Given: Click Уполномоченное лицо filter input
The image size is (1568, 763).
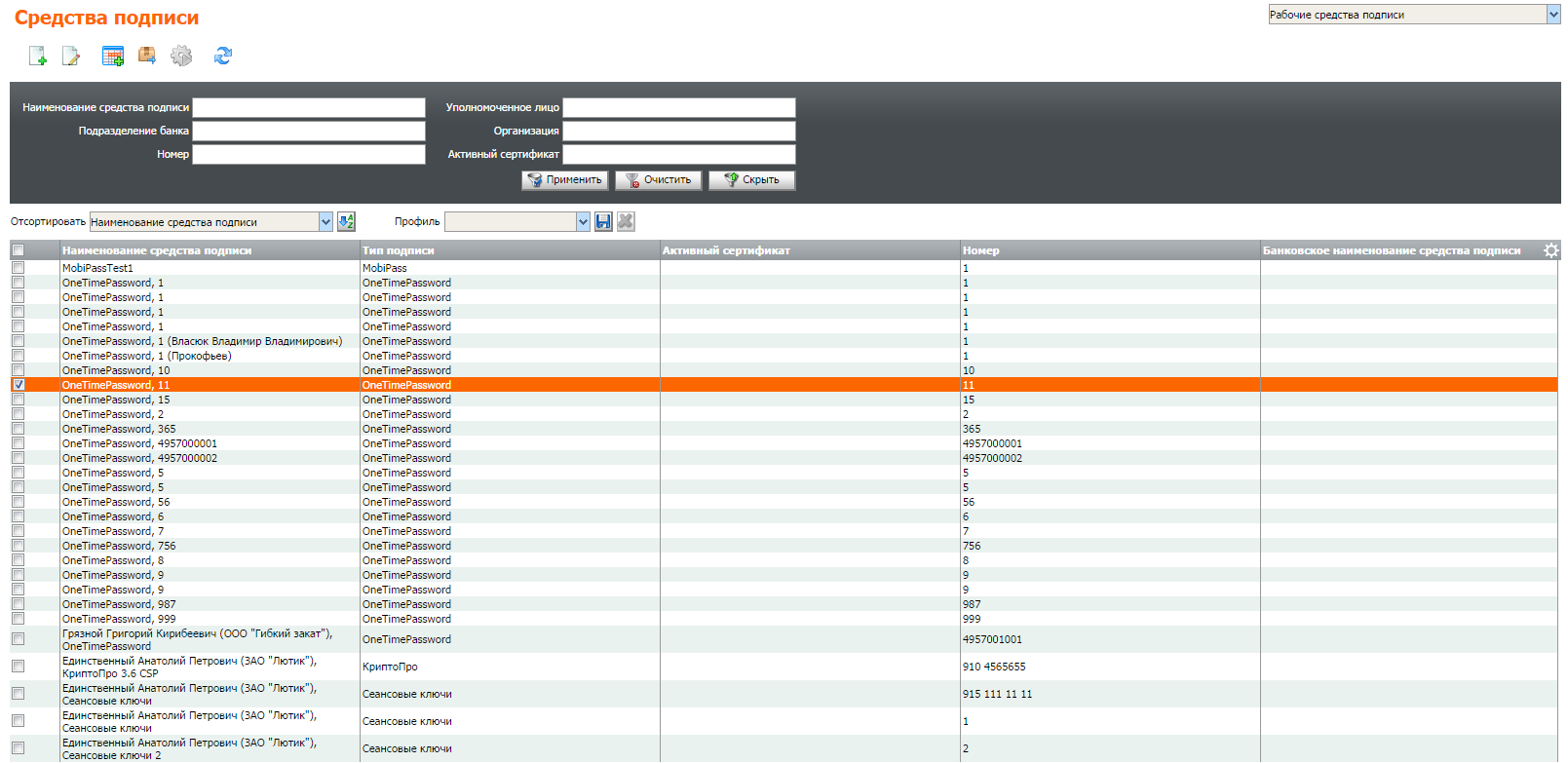Looking at the screenshot, I should tap(679, 108).
